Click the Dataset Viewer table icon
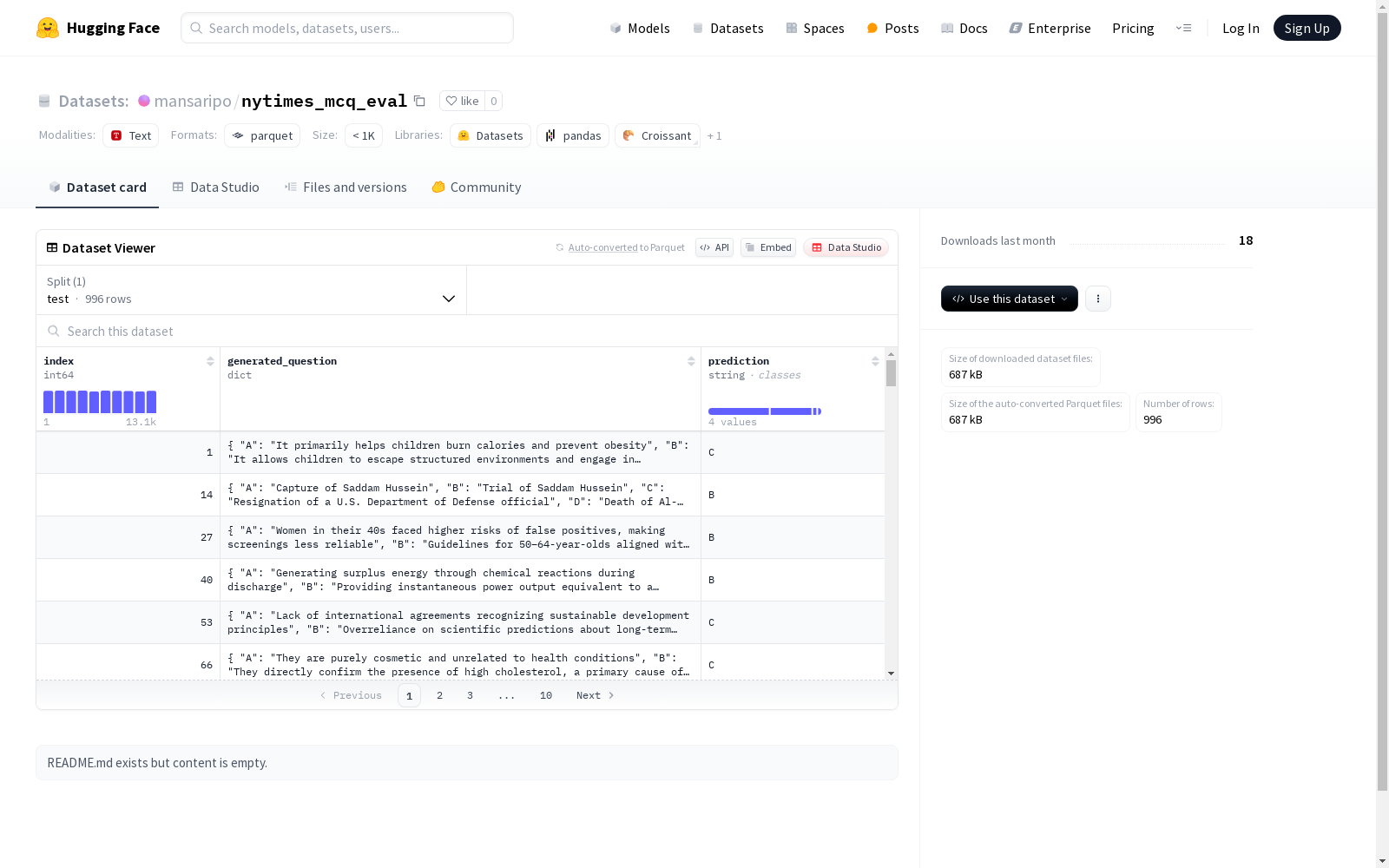The height and width of the screenshot is (868, 1389). [52, 247]
